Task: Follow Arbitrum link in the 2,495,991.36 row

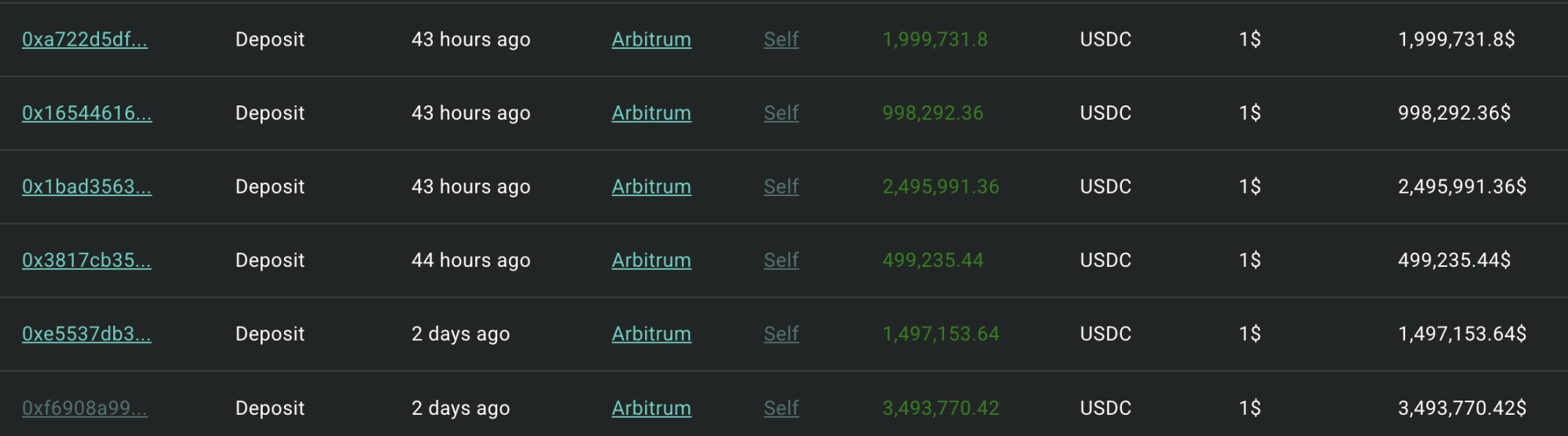Action: pos(651,187)
